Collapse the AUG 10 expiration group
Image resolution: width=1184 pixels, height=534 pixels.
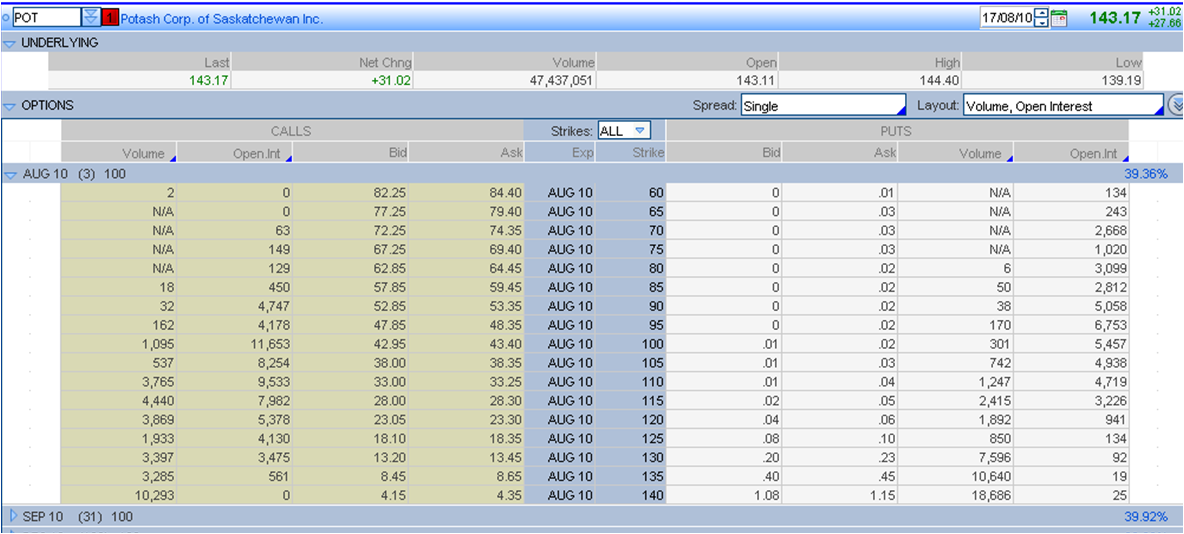click(10, 174)
